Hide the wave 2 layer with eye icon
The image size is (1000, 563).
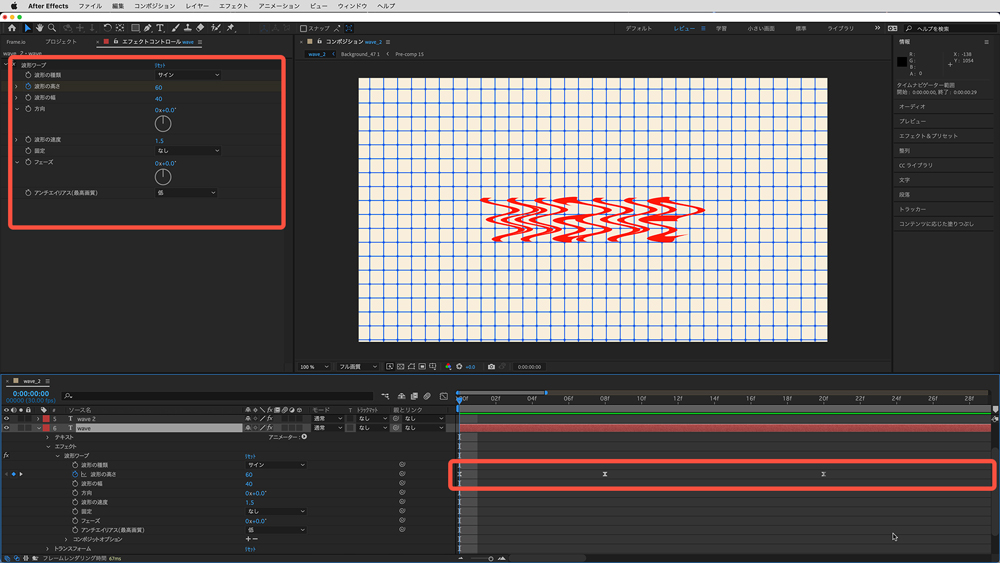[7, 419]
